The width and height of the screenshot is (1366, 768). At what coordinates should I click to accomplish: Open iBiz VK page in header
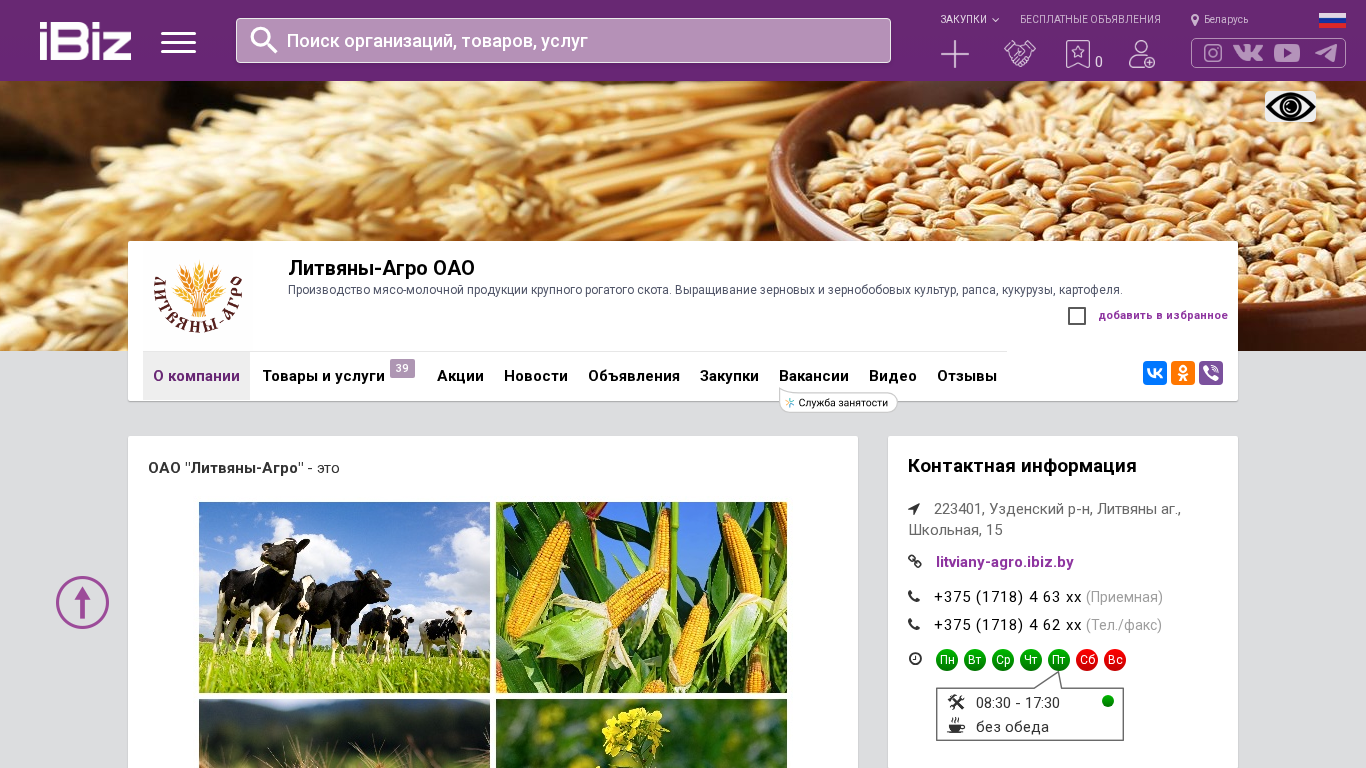1248,53
